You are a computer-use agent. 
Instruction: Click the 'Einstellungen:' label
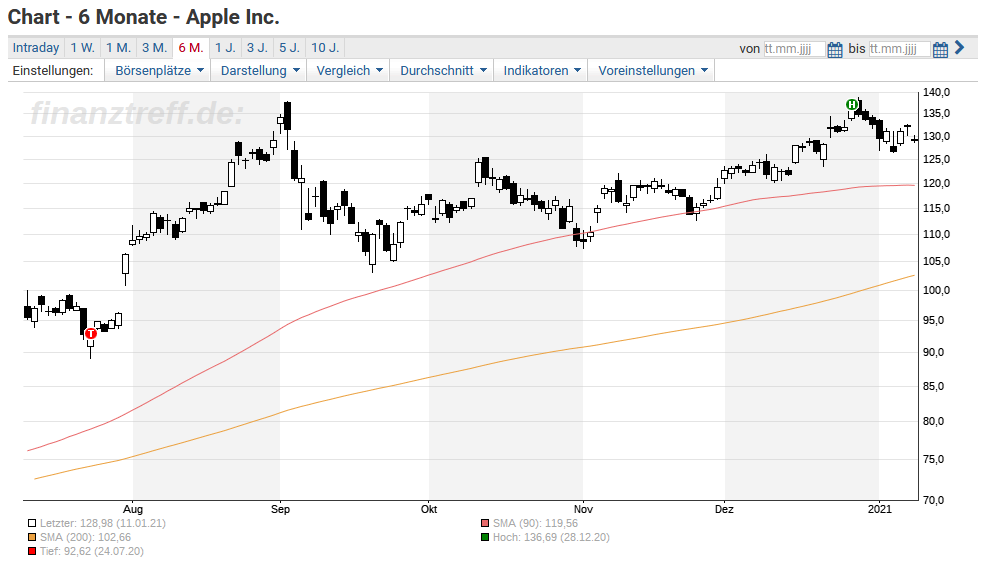[x=53, y=70]
